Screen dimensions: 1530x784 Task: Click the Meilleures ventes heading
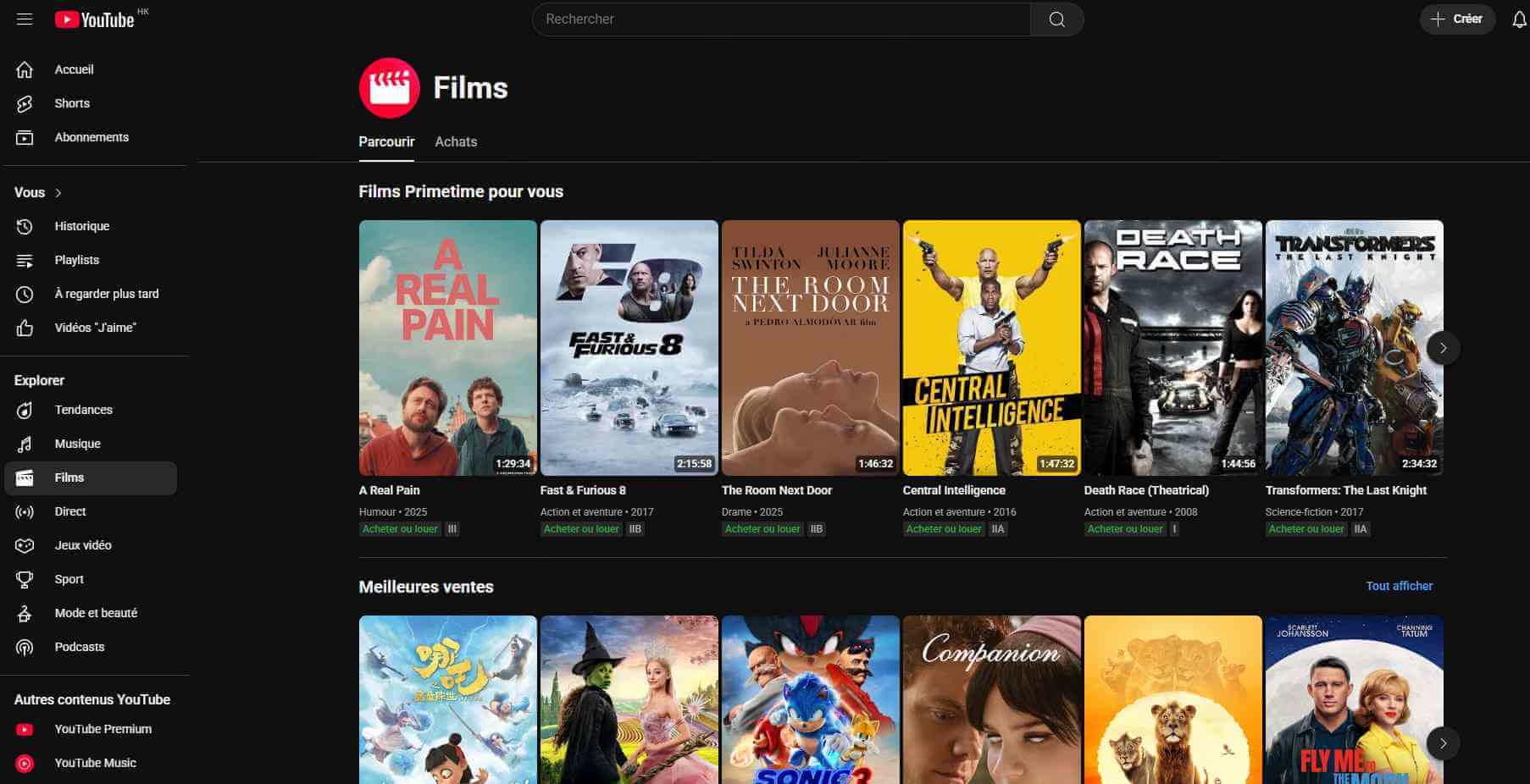pyautogui.click(x=426, y=587)
